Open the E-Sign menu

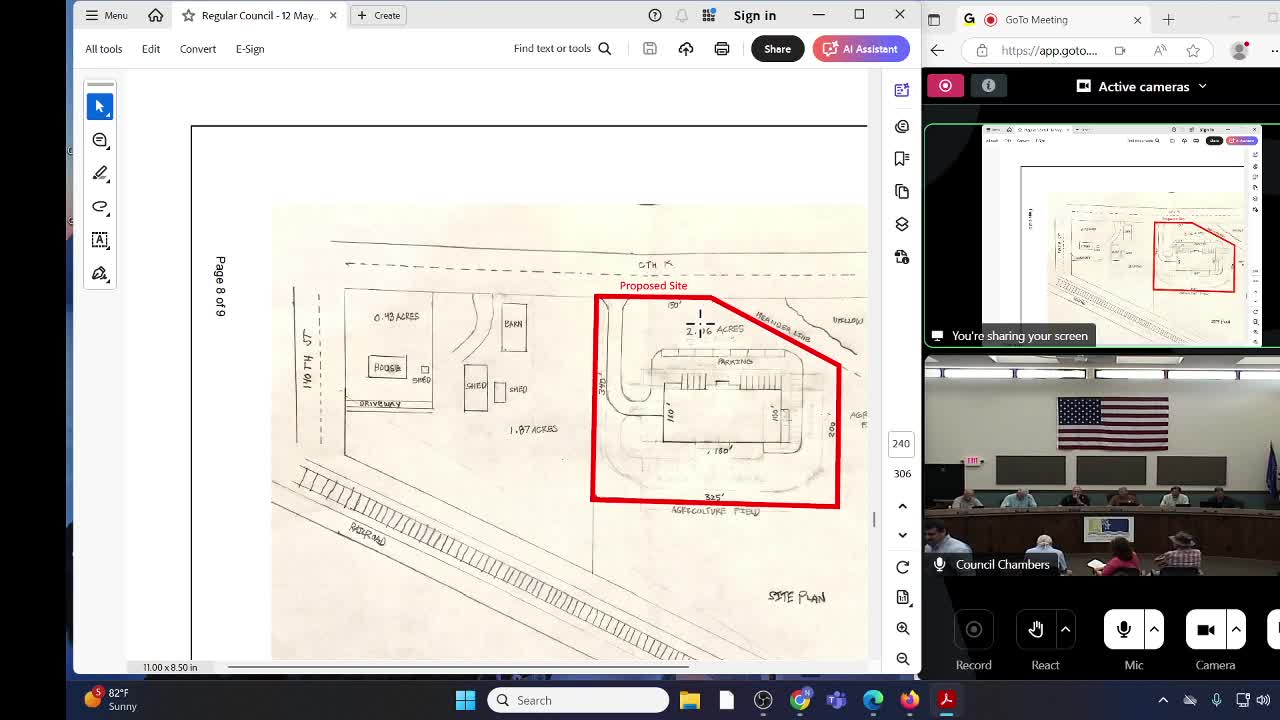click(x=250, y=49)
